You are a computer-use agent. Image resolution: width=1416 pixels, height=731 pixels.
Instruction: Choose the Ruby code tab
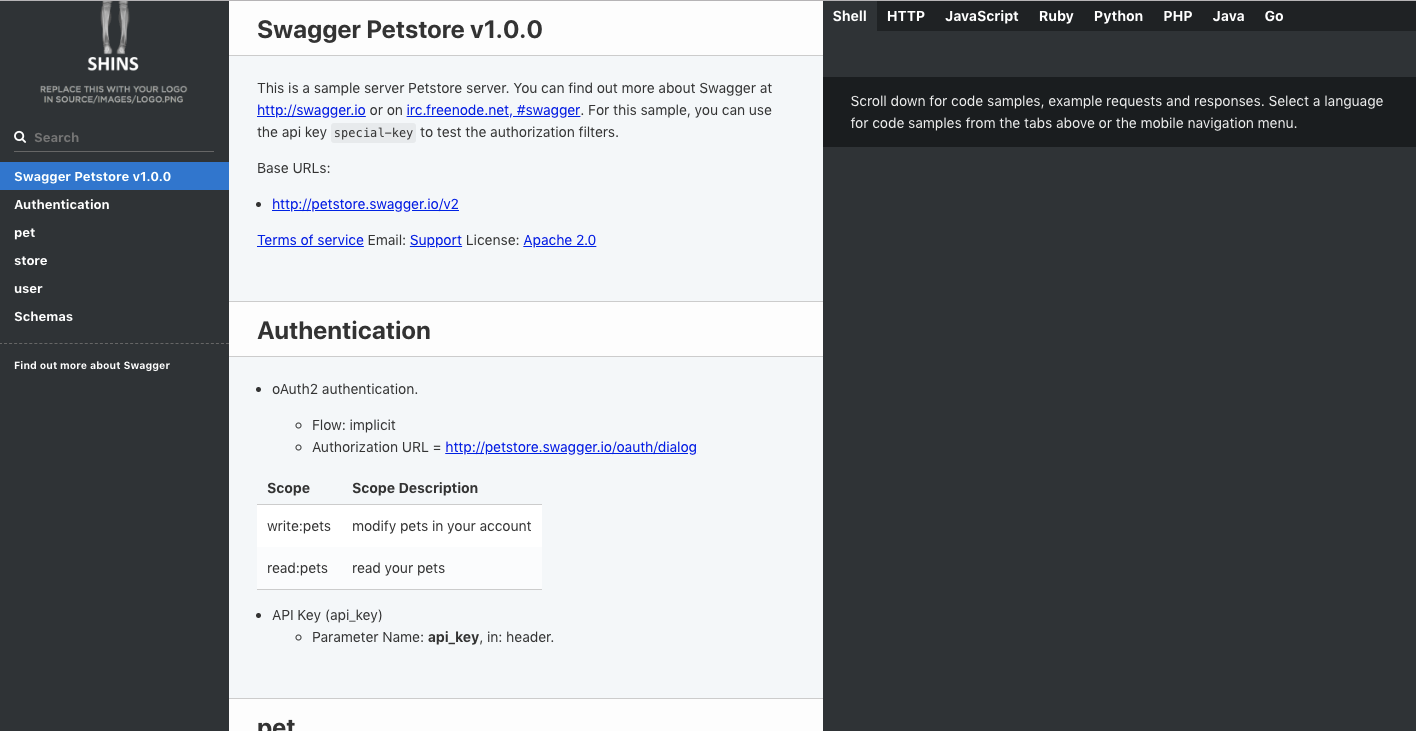tap(1056, 16)
